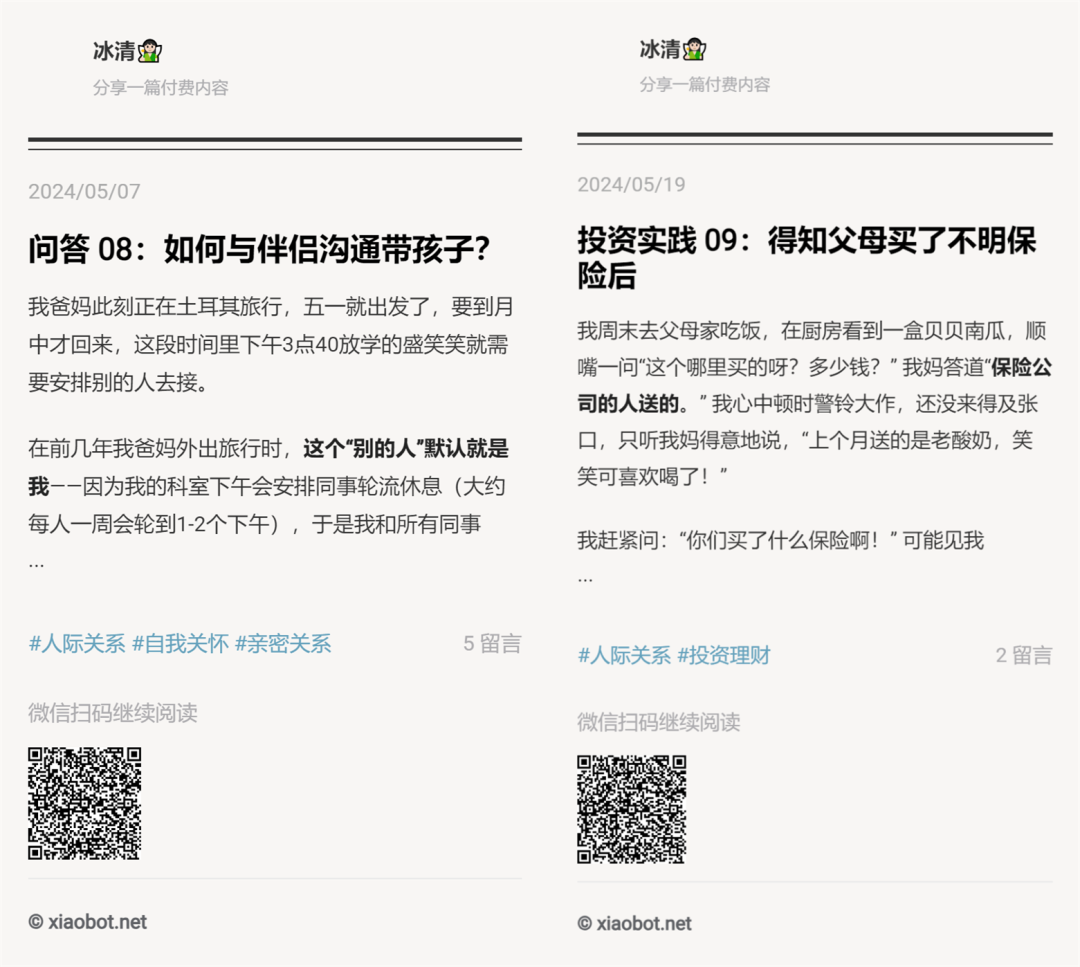
Task: Open the QR code under the 投资实践 09 article
Action: tap(632, 809)
